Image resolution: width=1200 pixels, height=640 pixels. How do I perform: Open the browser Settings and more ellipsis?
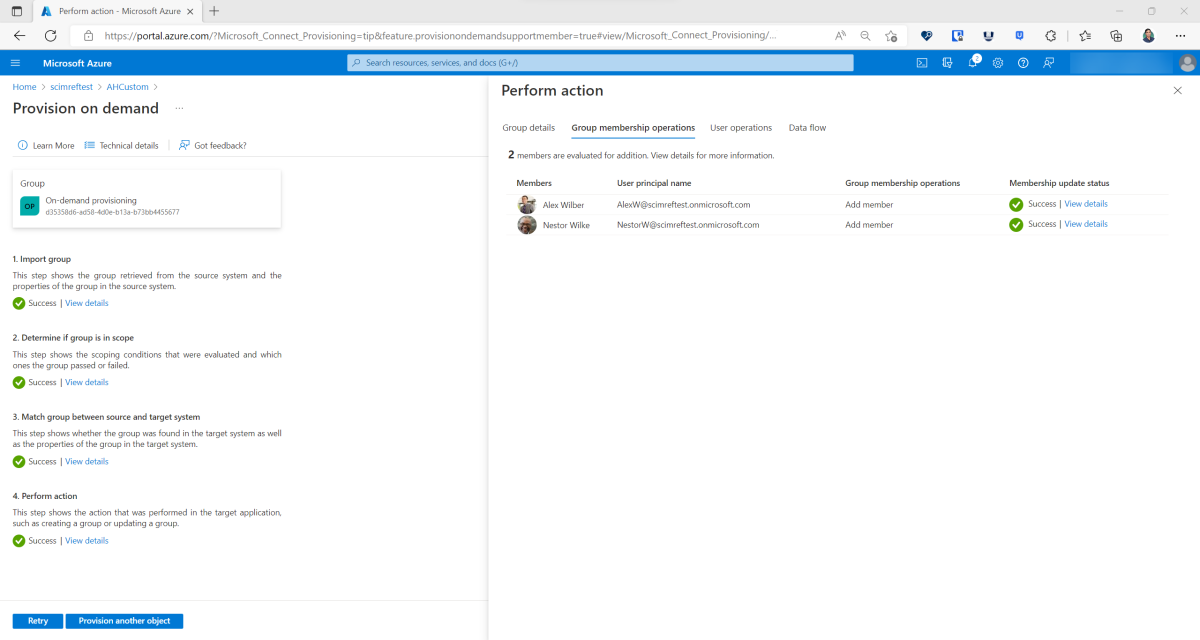(1180, 35)
